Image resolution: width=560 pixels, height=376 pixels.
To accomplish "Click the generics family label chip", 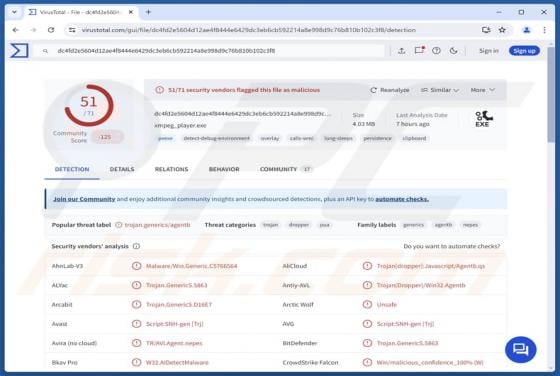I will (x=413, y=225).
